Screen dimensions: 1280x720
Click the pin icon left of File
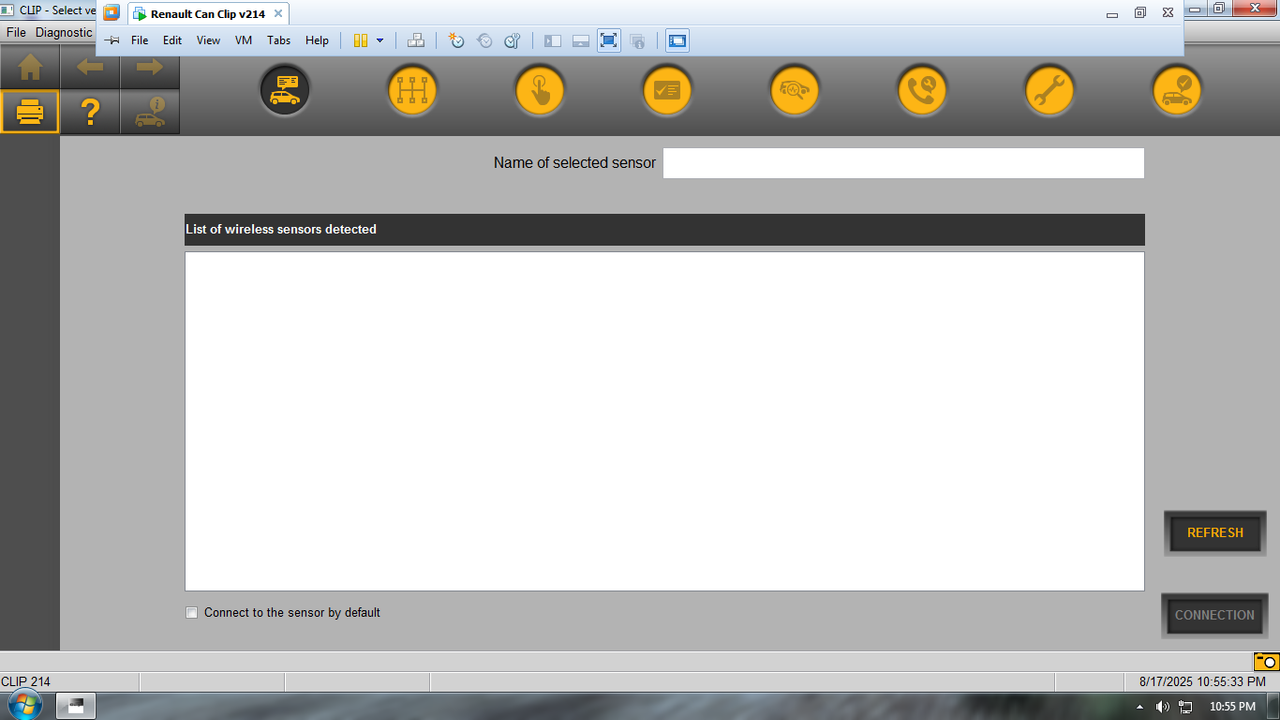pos(112,41)
